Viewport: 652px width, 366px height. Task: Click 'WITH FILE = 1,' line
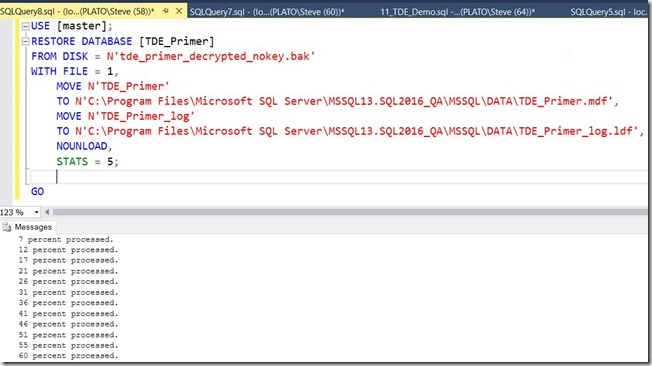pyautogui.click(x=75, y=71)
